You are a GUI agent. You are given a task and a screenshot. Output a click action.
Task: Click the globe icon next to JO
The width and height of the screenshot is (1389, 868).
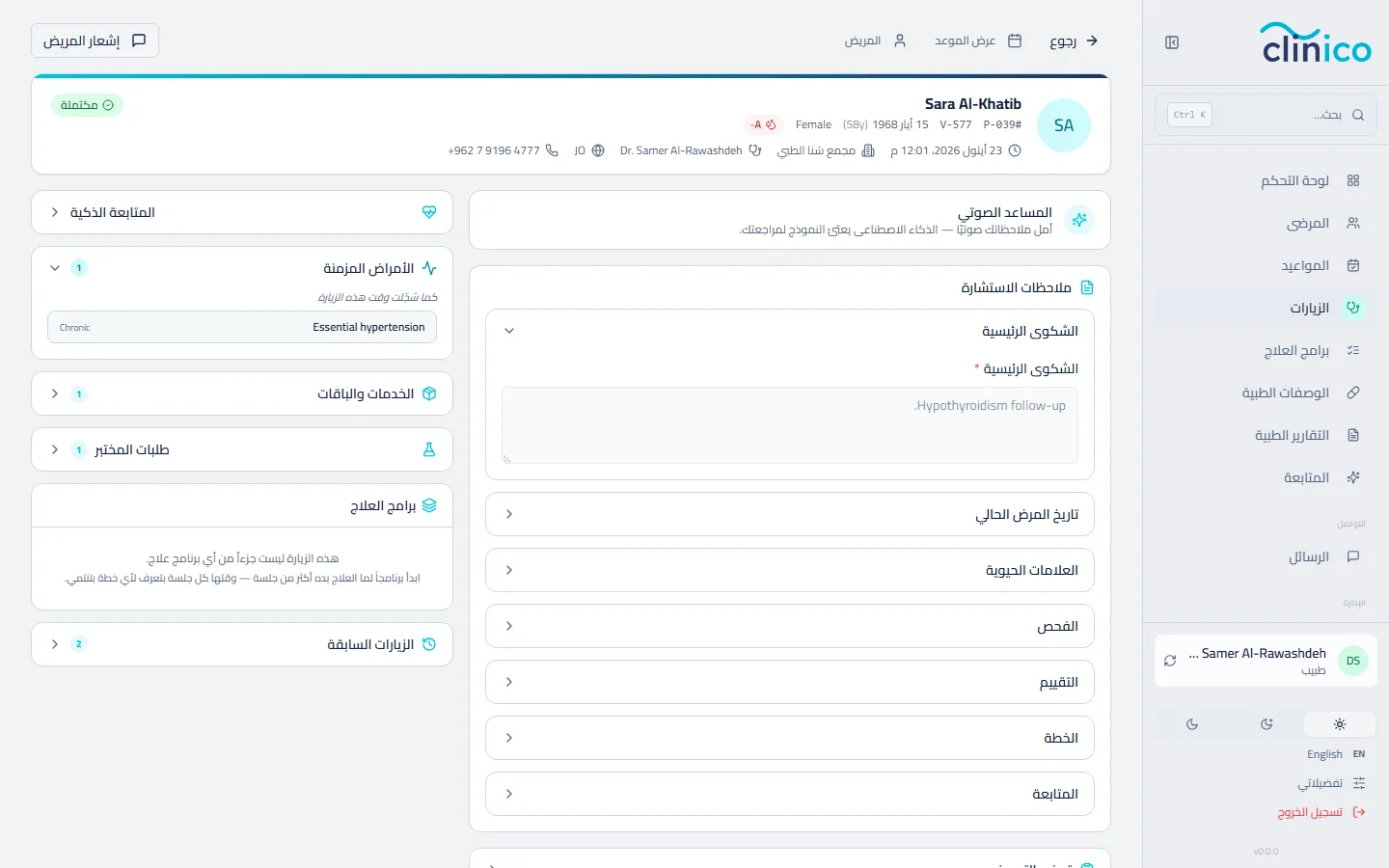(598, 150)
